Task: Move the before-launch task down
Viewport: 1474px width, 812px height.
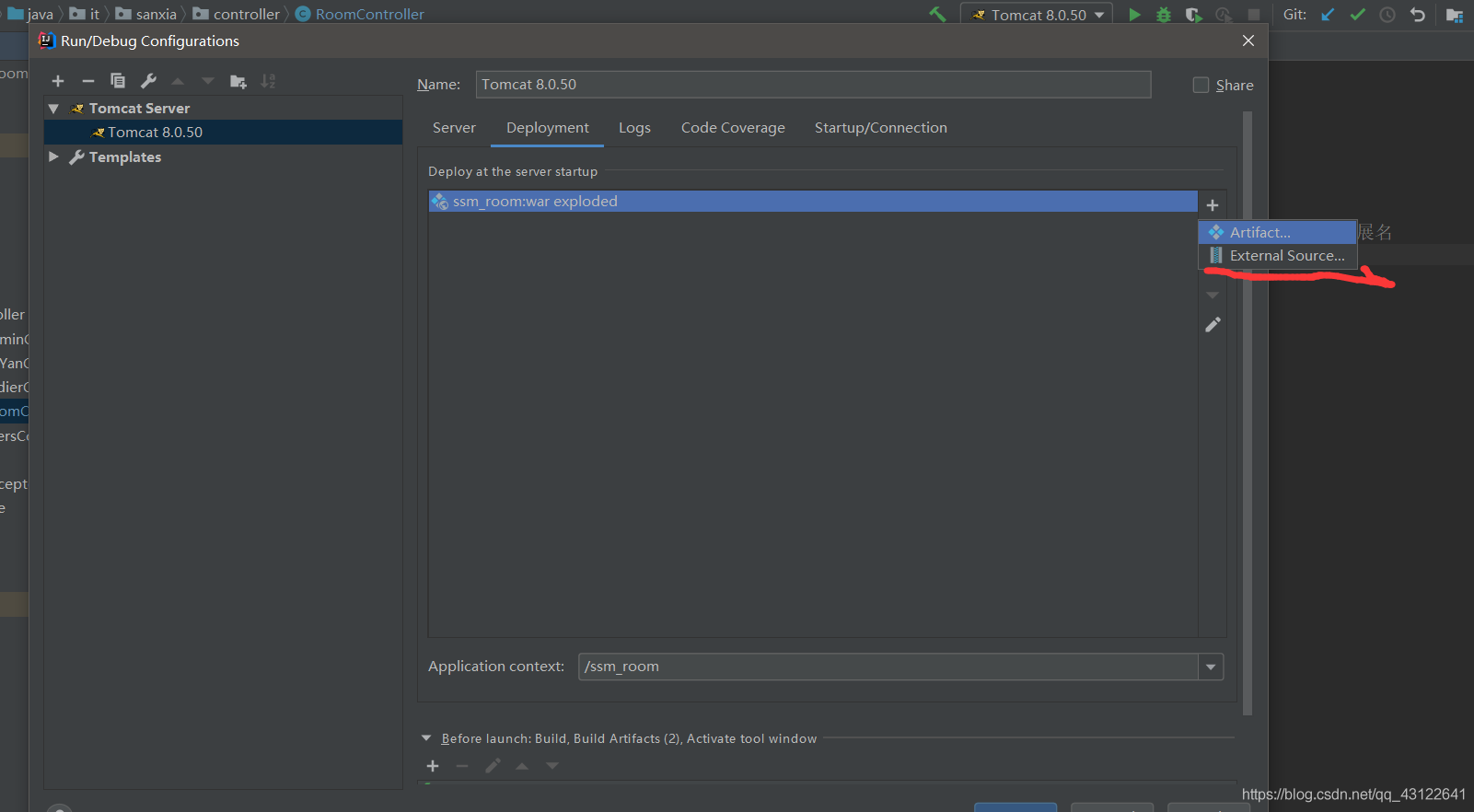Action: pyautogui.click(x=552, y=766)
